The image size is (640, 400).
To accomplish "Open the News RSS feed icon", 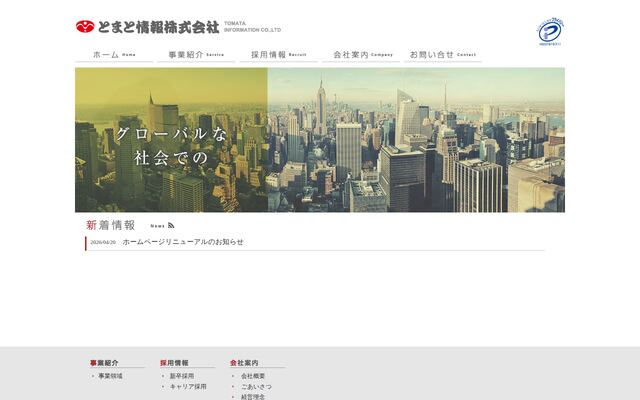I will pyautogui.click(x=171, y=225).
